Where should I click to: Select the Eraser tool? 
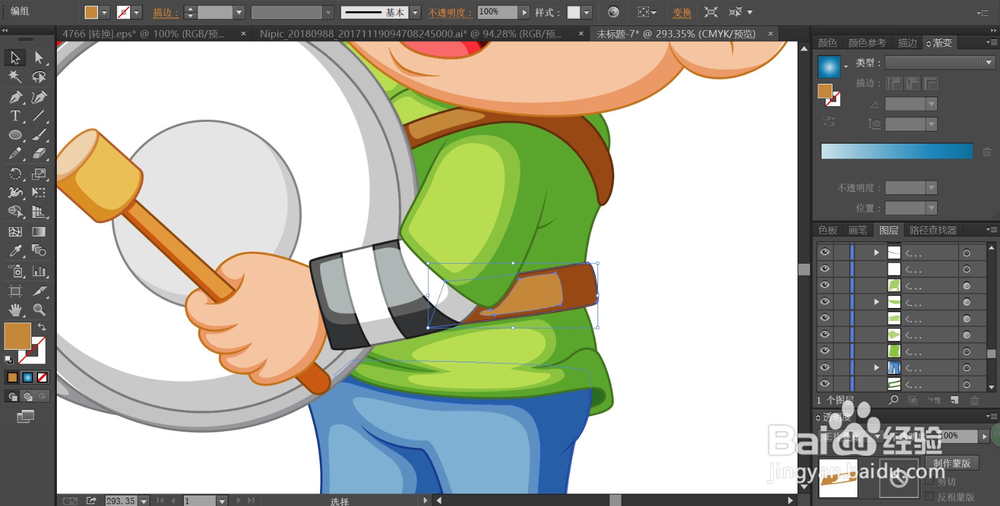pos(39,154)
